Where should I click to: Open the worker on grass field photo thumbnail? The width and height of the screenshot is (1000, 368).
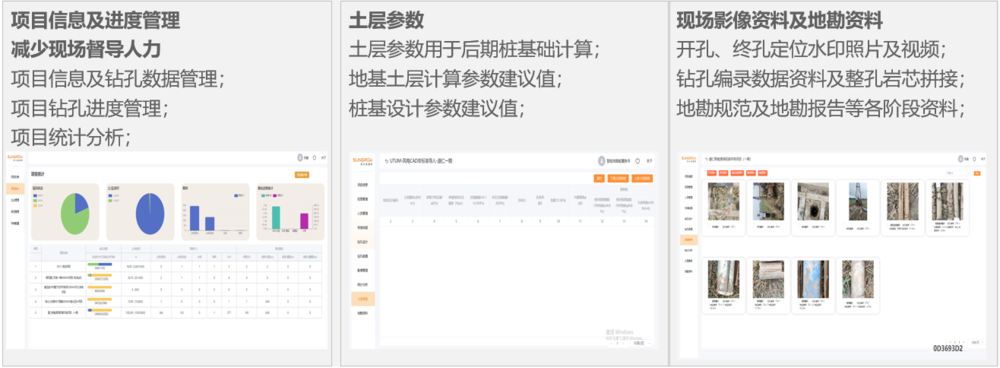pyautogui.click(x=768, y=202)
